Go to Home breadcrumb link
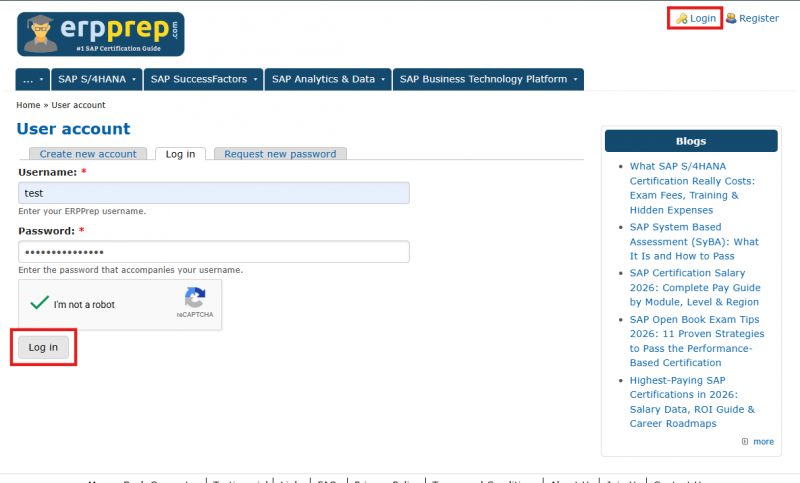The width and height of the screenshot is (800, 483). point(28,105)
